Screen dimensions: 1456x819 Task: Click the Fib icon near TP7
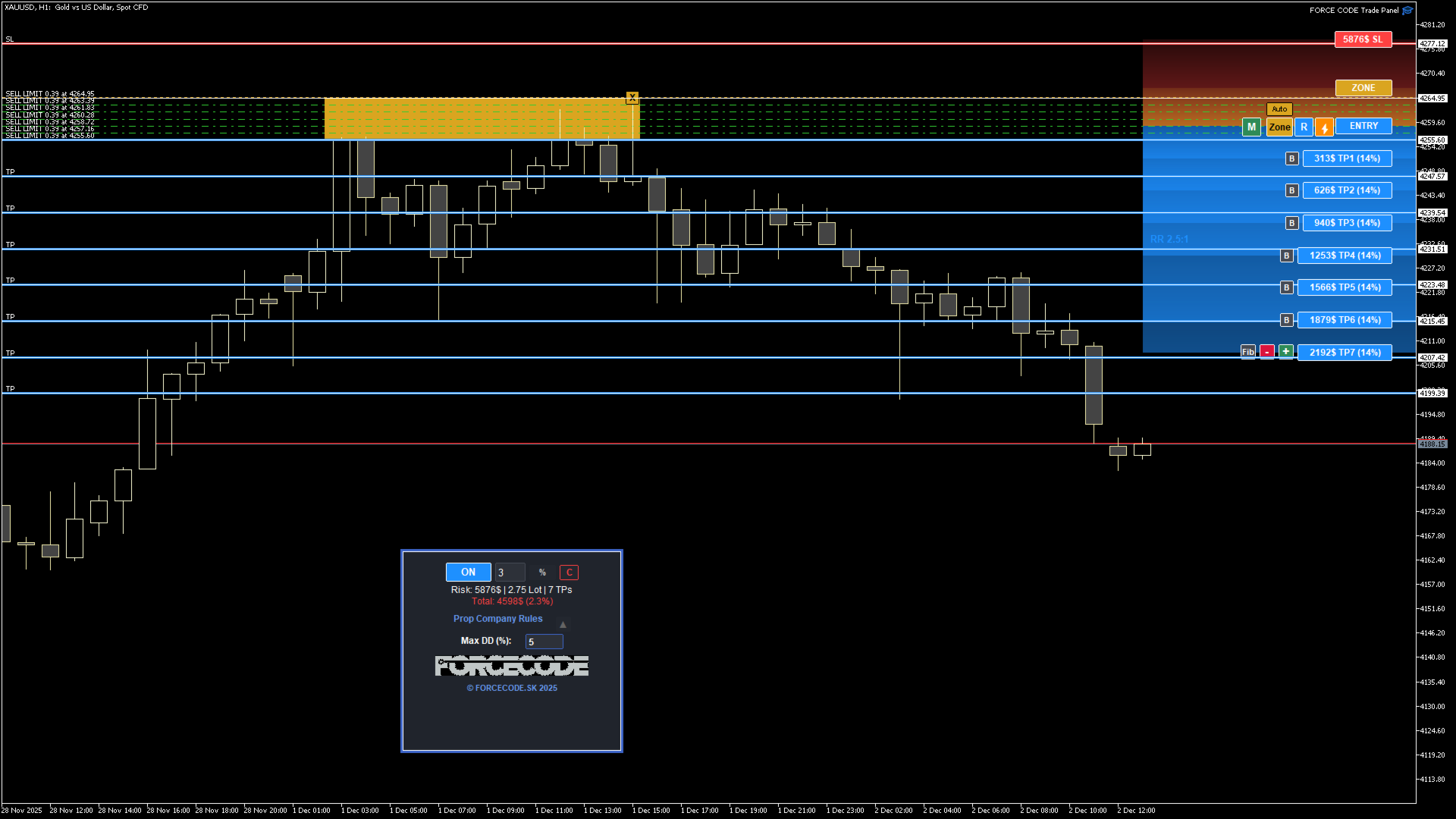[1248, 352]
